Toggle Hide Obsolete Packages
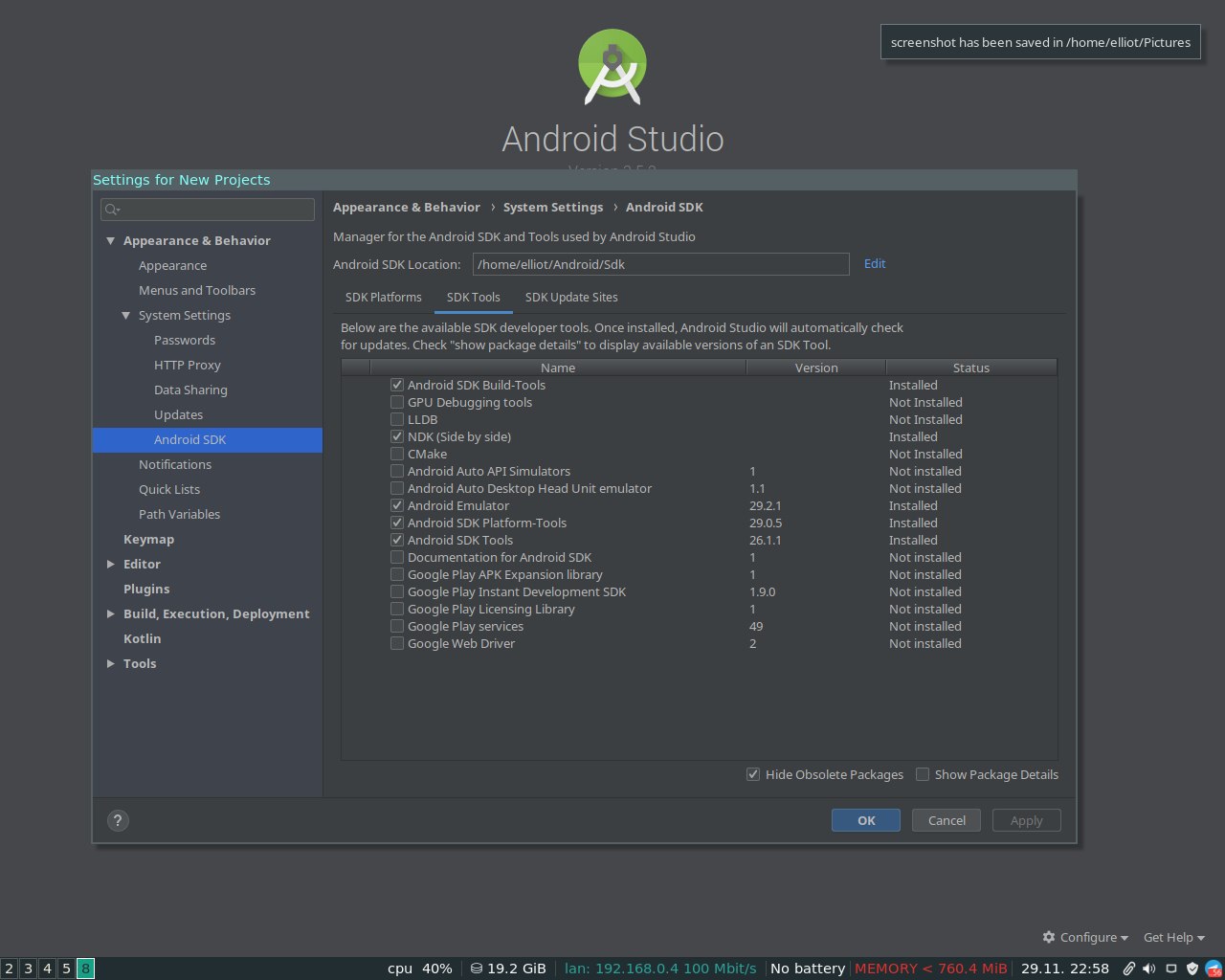The height and width of the screenshot is (980, 1225). tap(753, 774)
